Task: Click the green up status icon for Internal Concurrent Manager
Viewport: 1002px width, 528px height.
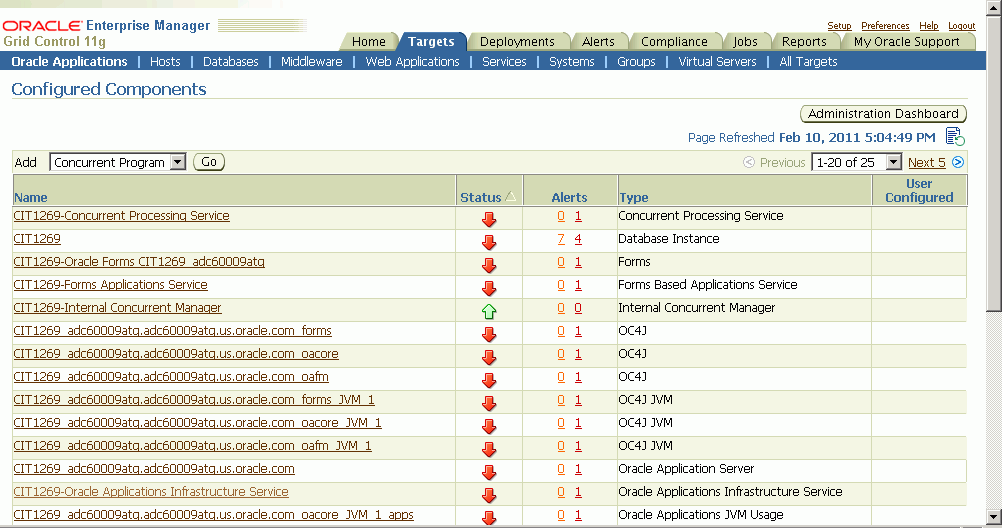Action: pos(489,311)
